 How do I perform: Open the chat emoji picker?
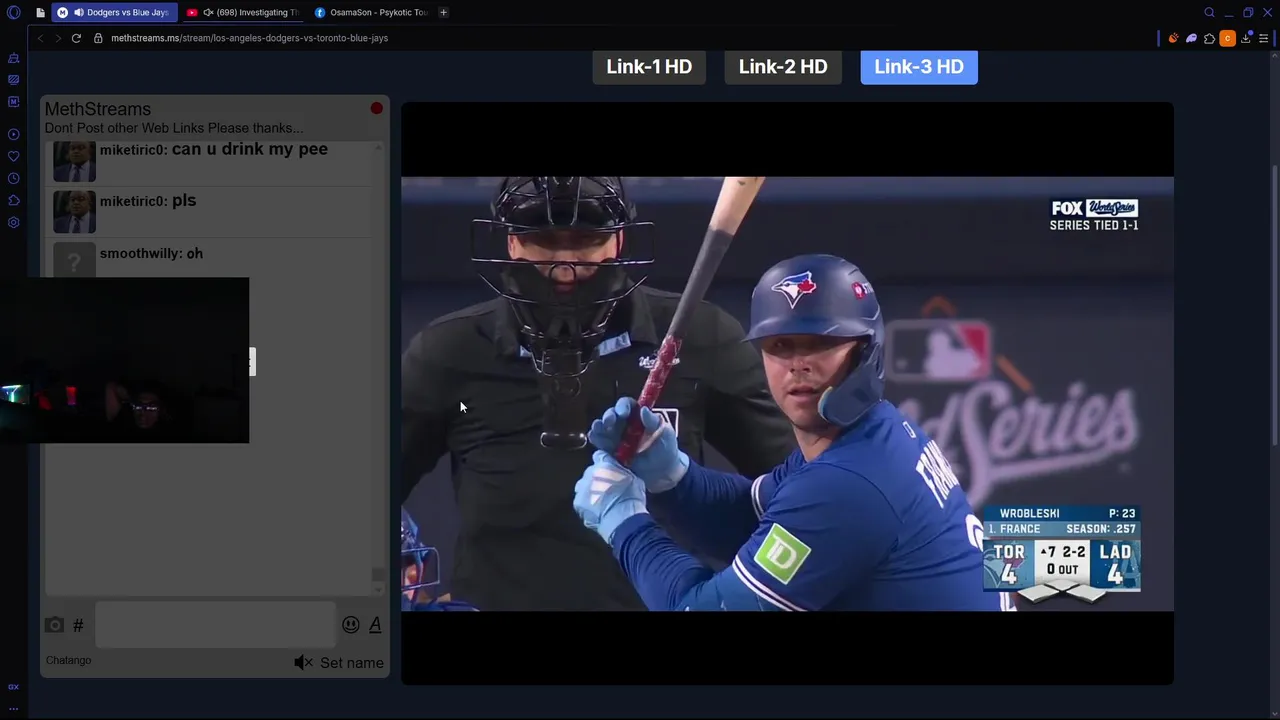(350, 624)
